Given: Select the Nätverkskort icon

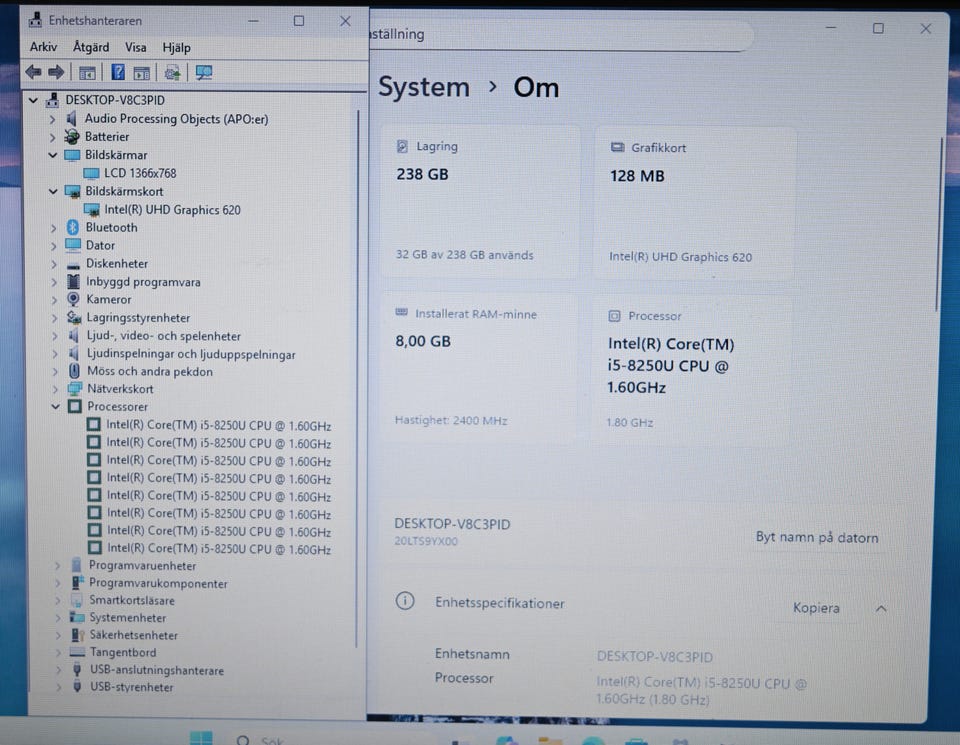Looking at the screenshot, I should (x=75, y=389).
